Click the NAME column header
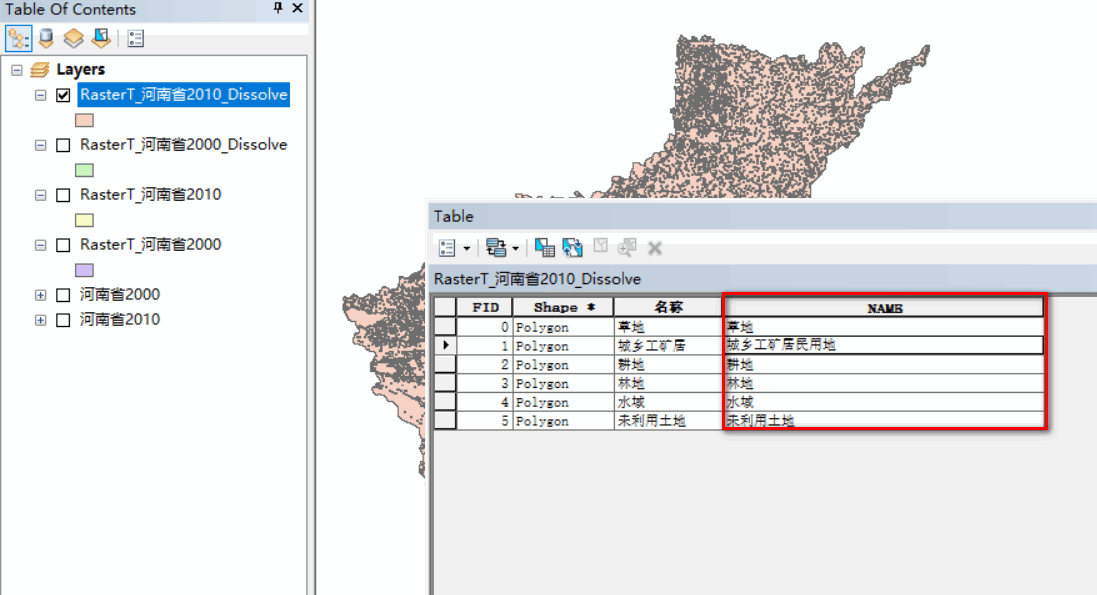 click(x=884, y=308)
